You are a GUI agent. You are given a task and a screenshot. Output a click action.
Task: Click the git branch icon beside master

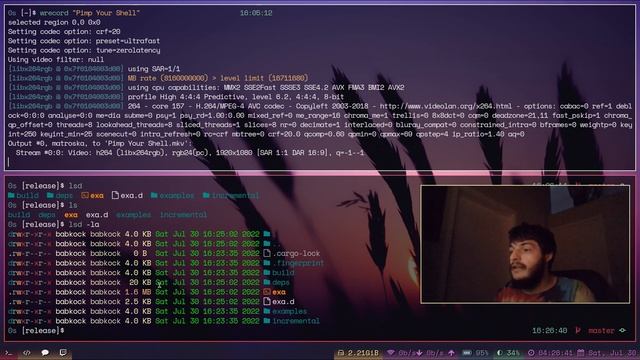coord(578,330)
